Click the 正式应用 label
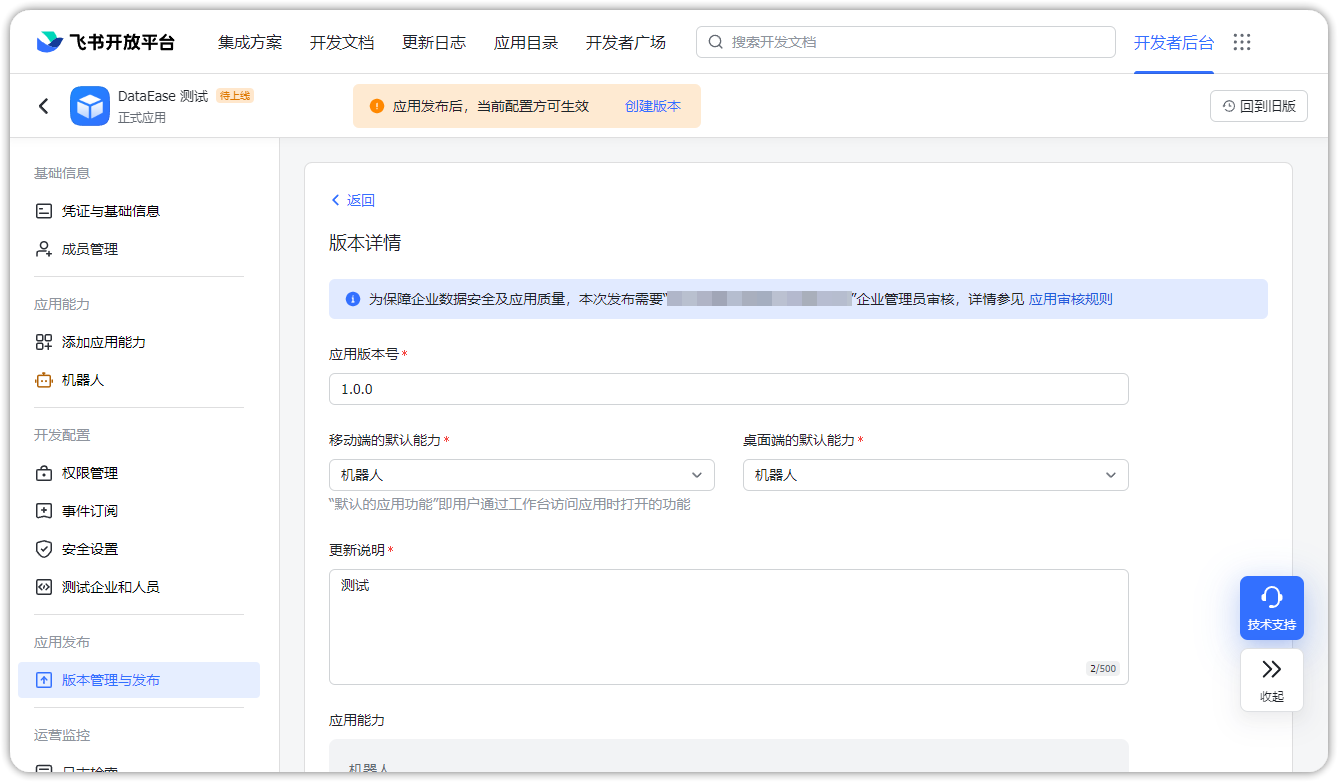 click(142, 117)
